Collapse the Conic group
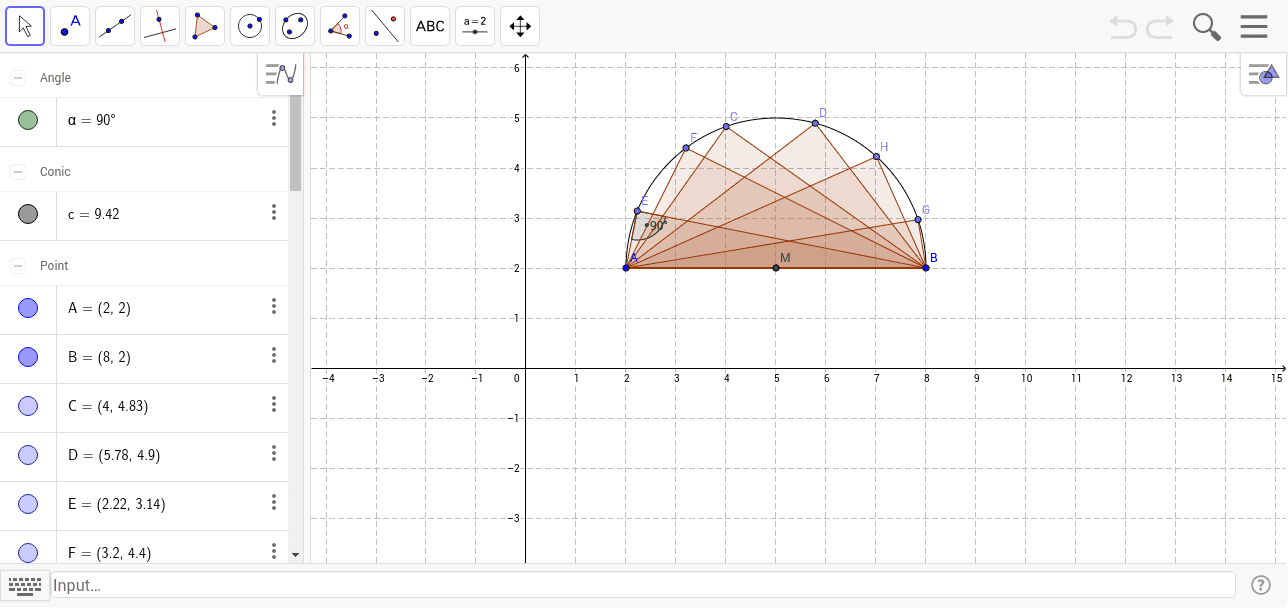The height and width of the screenshot is (608, 1288). coord(18,172)
